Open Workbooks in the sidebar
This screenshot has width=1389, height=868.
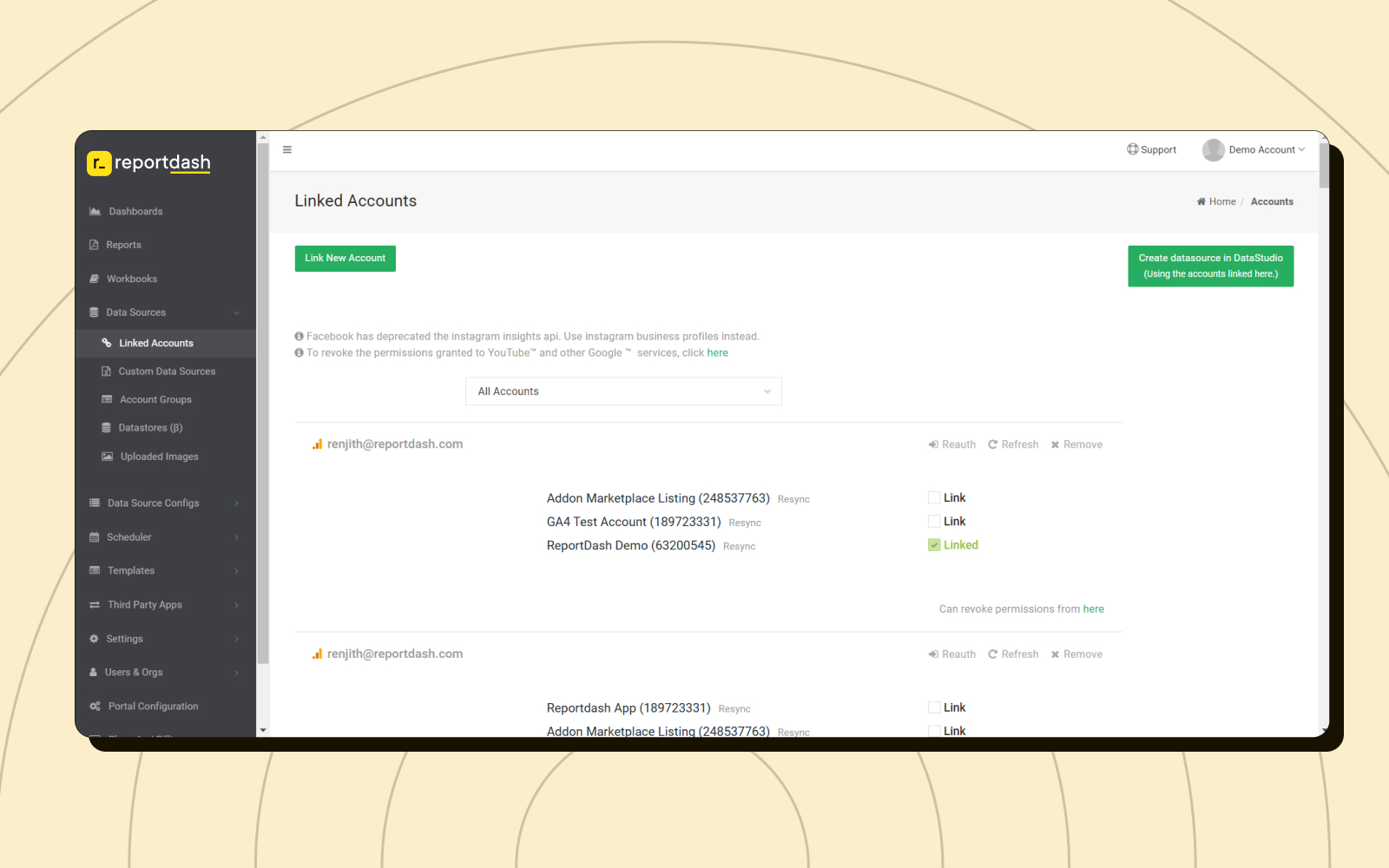(x=132, y=279)
